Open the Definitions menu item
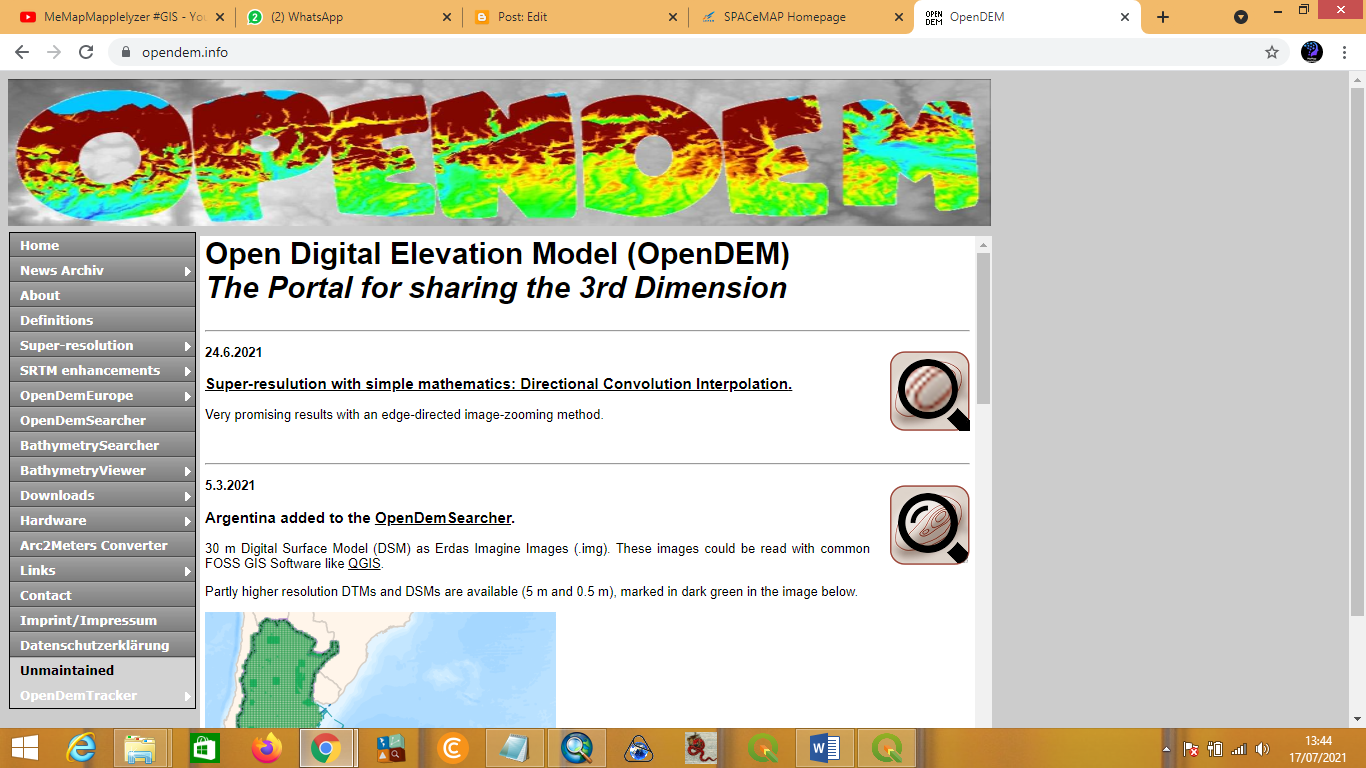The height and width of the screenshot is (768, 1366). [x=102, y=320]
